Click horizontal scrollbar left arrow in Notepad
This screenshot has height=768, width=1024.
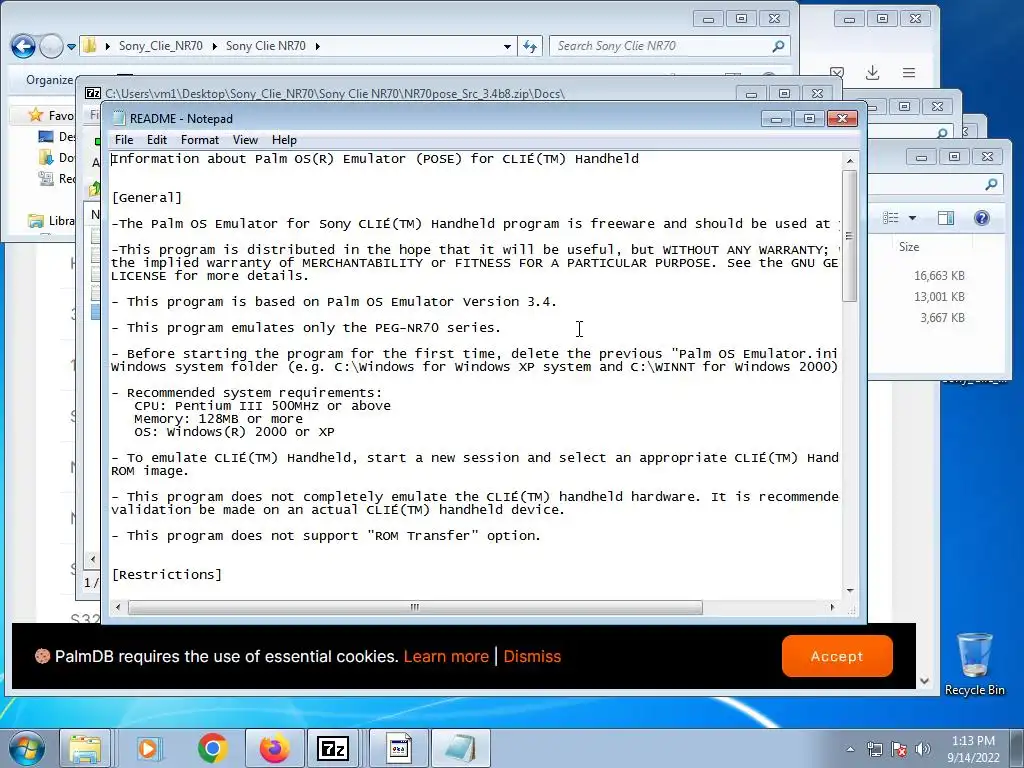118,607
